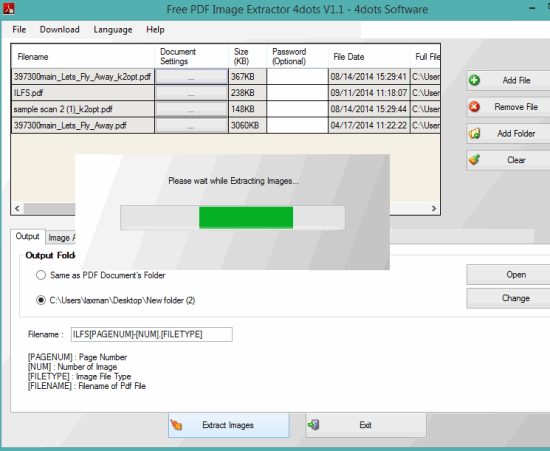Click the 08/14/2014 15:29:41 date cell
The width and height of the screenshot is (550, 451).
coord(369,77)
